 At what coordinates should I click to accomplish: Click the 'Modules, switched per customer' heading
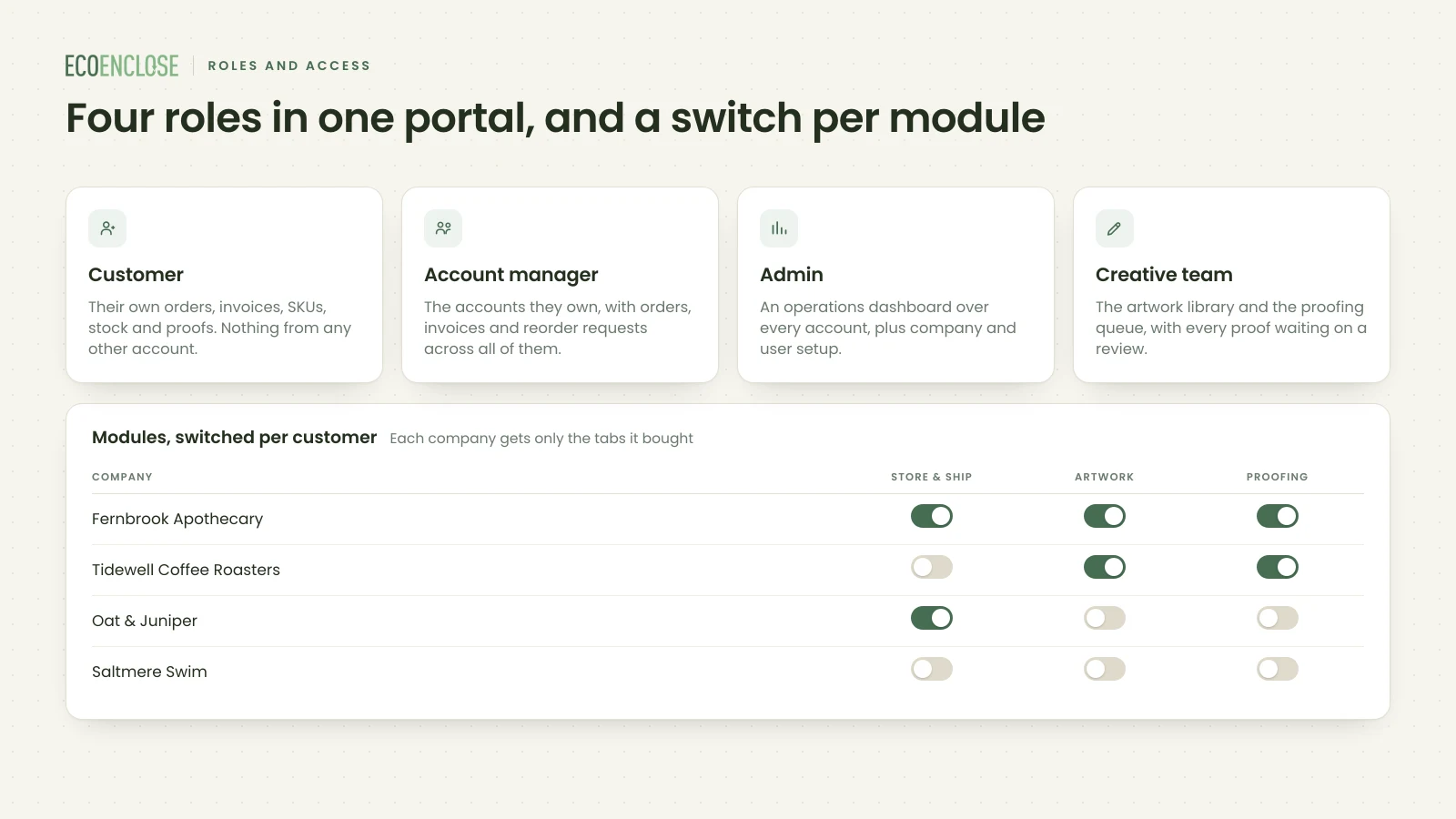click(x=234, y=438)
